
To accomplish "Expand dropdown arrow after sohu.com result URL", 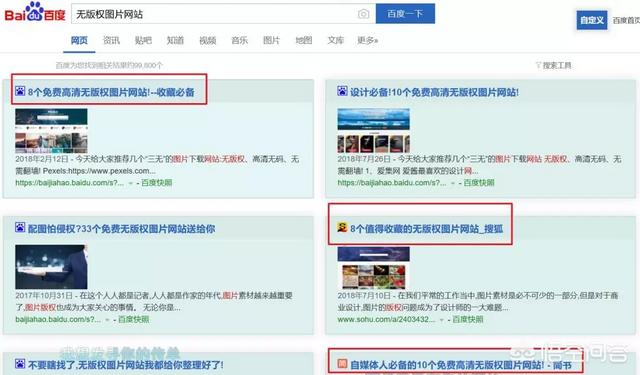I will 442,320.
